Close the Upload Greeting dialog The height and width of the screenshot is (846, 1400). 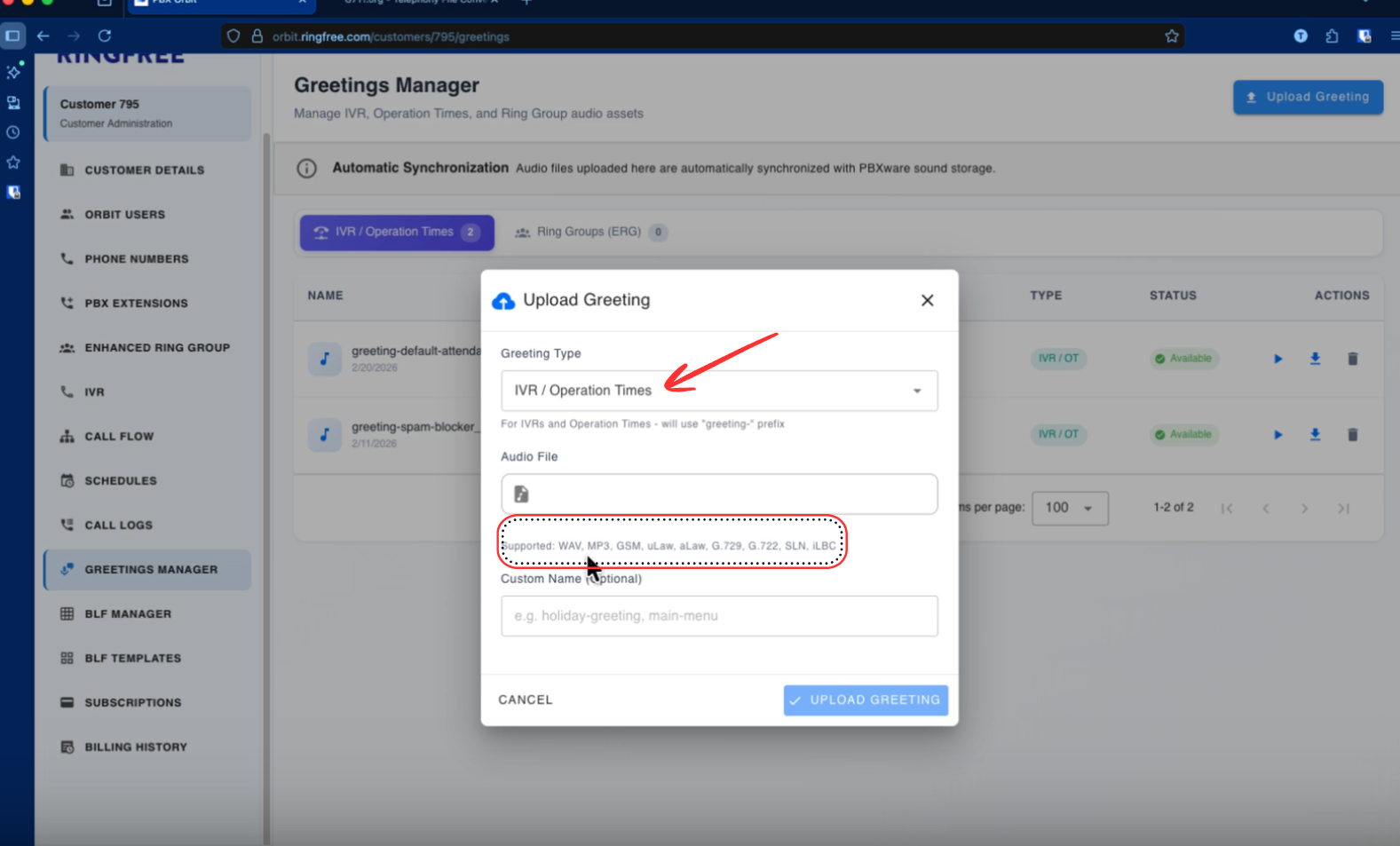[x=927, y=301]
